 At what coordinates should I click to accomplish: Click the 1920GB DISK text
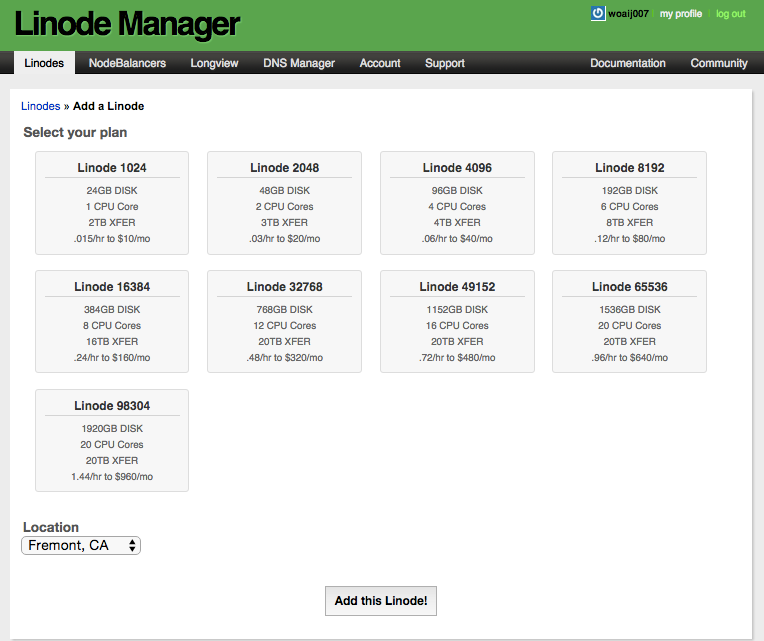click(x=112, y=429)
